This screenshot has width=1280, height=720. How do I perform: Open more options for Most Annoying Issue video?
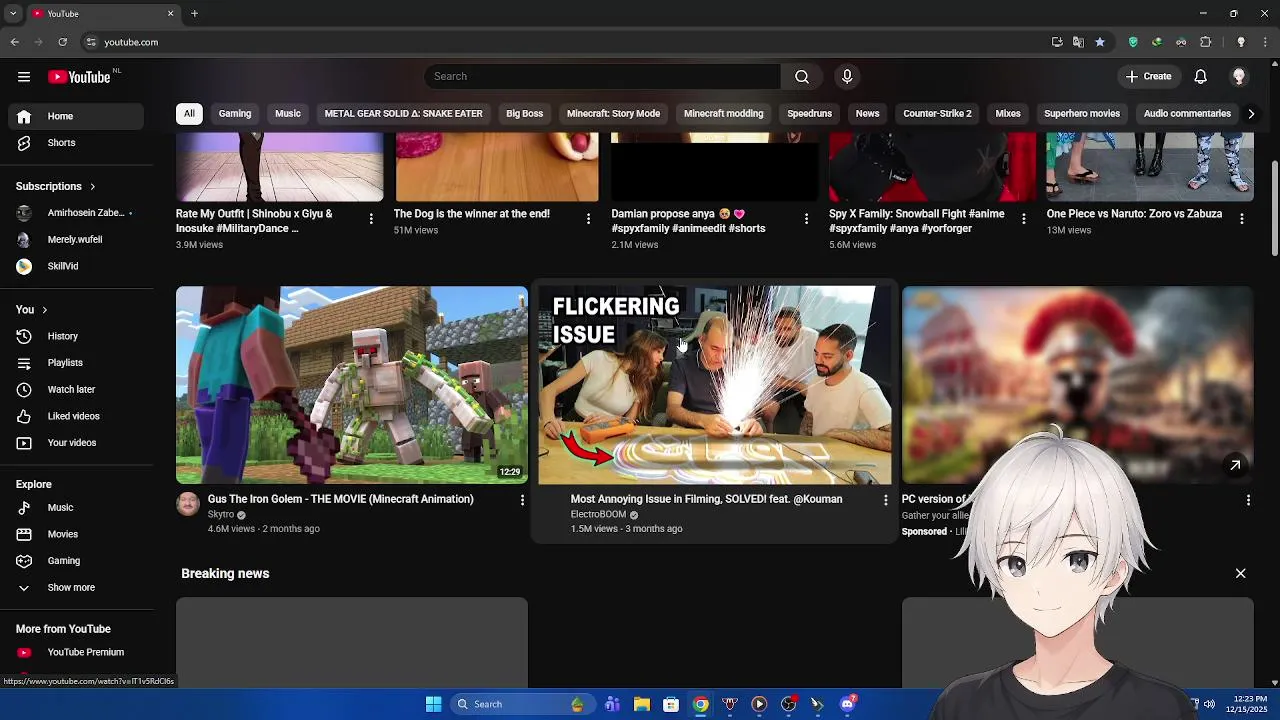pyautogui.click(x=885, y=500)
